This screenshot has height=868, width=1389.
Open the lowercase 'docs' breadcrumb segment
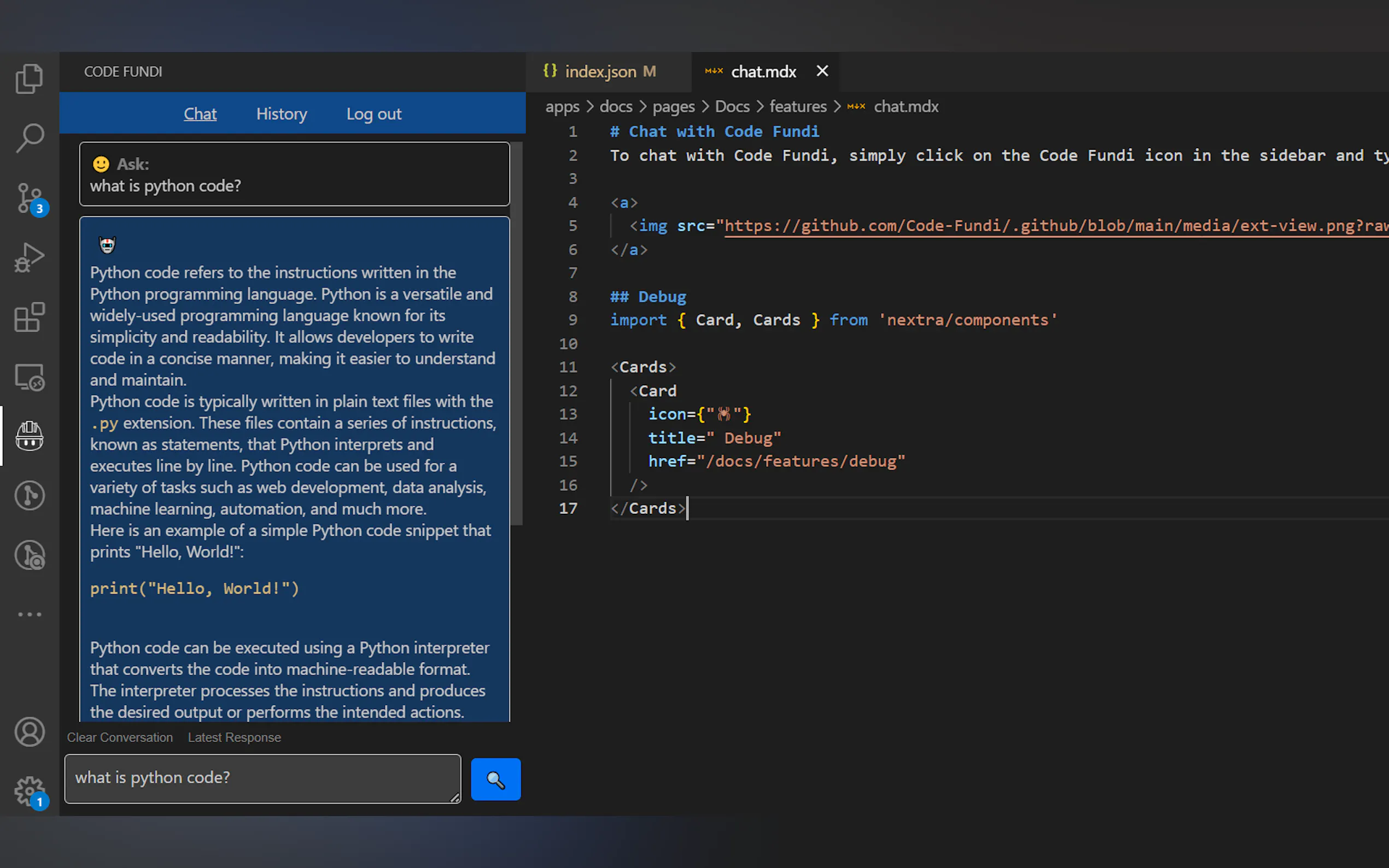(616, 107)
